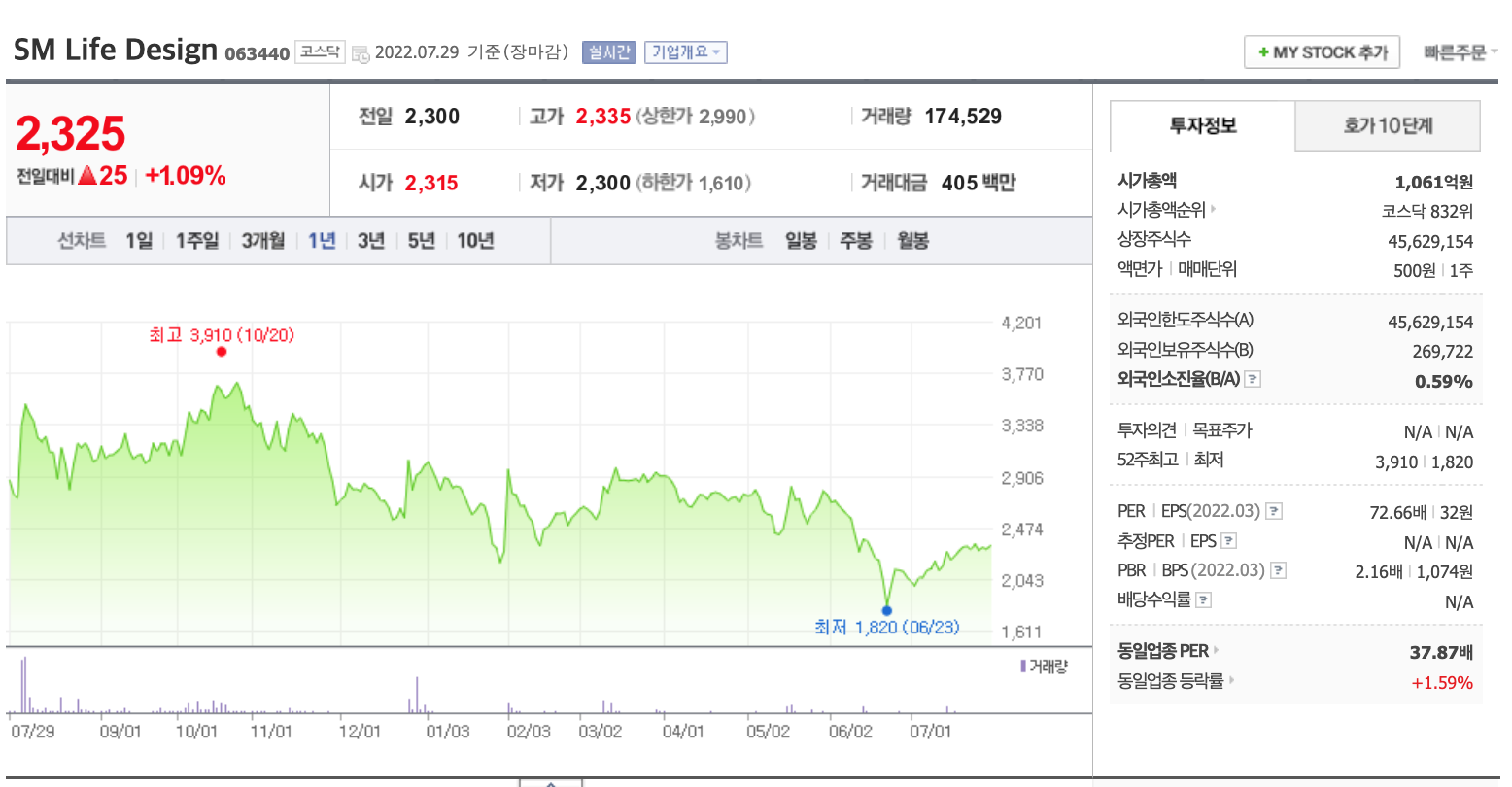Click the help icon next to 배당수익률
Image resolution: width=1512 pixels, height=787 pixels.
pyautogui.click(x=1203, y=600)
